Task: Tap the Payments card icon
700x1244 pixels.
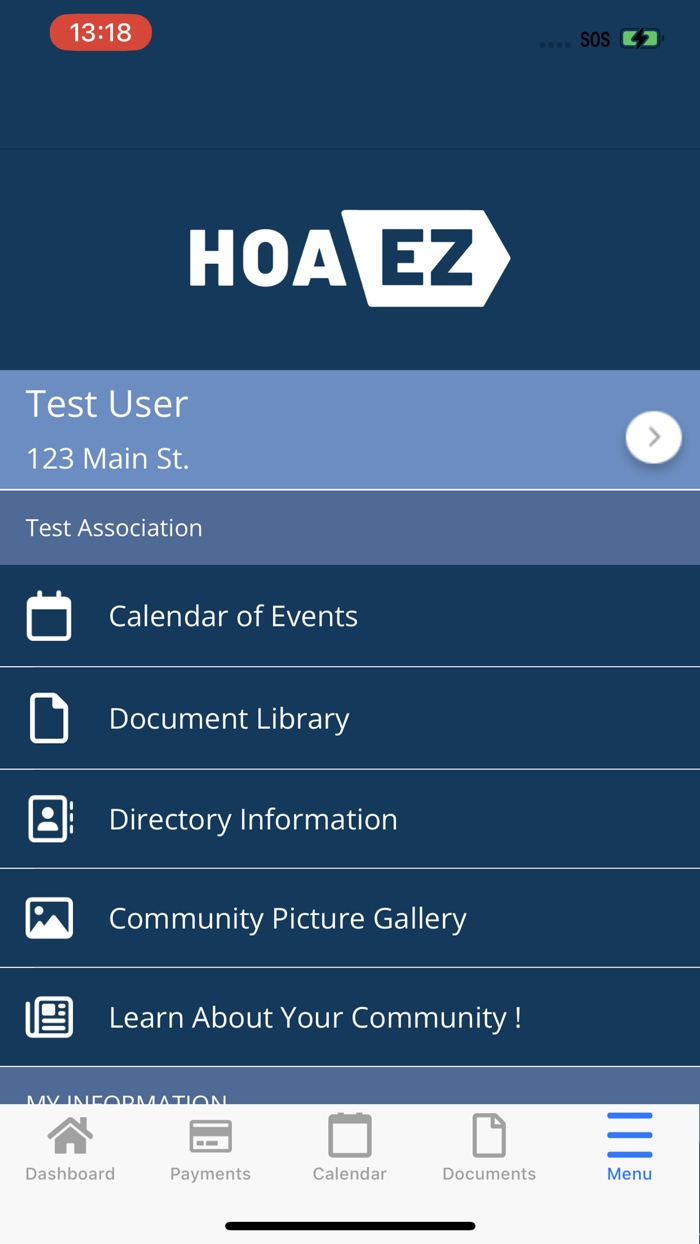Action: (x=209, y=1136)
